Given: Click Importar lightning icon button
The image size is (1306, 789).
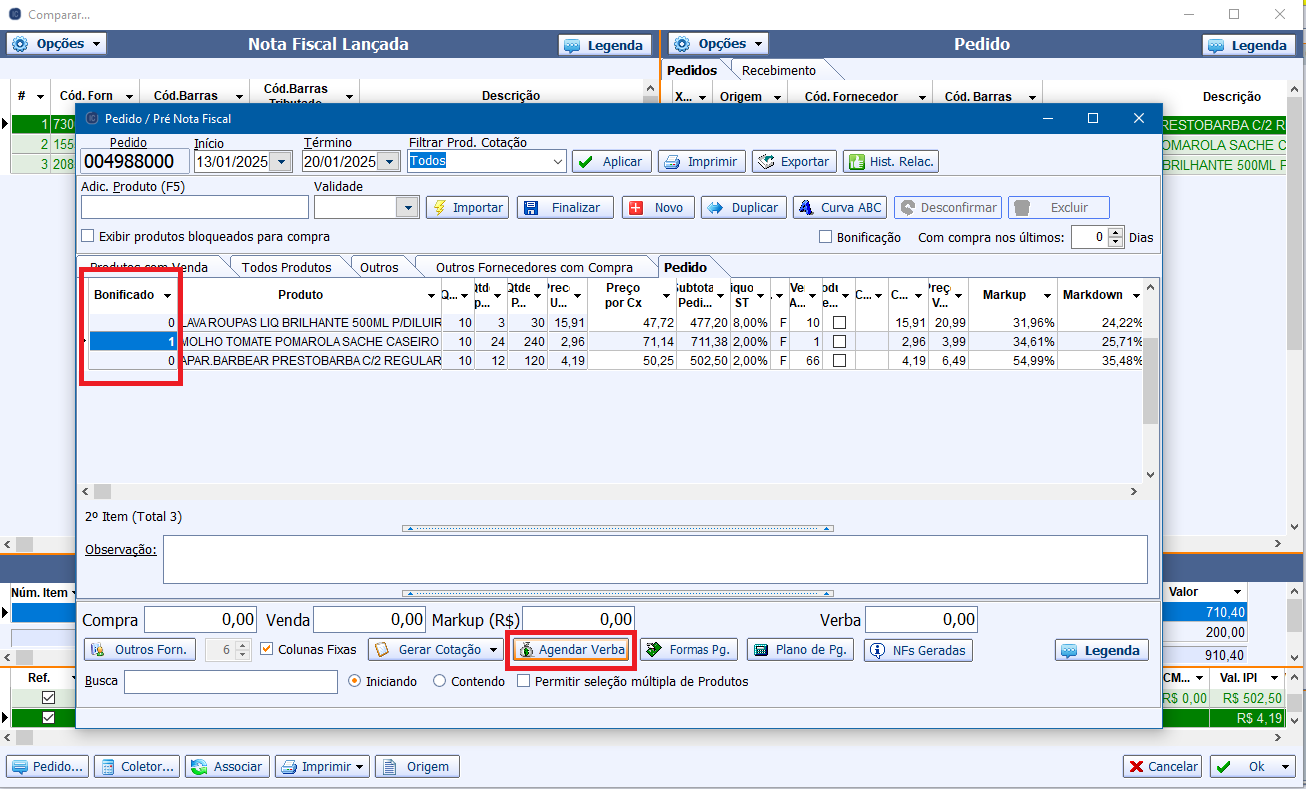Looking at the screenshot, I should [467, 207].
